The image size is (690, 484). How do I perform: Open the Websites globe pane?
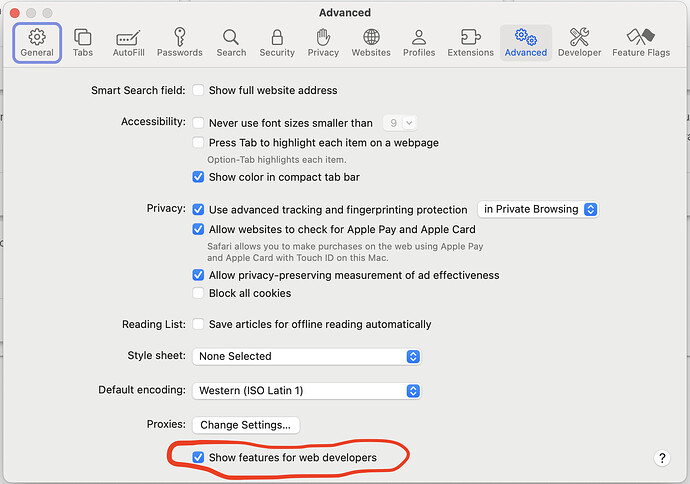click(x=371, y=43)
